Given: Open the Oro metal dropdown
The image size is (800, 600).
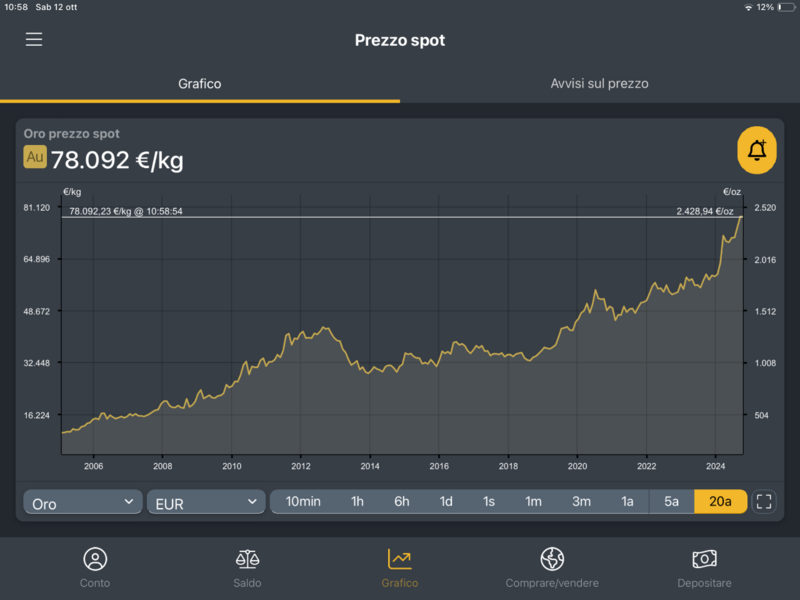Looking at the screenshot, I should (84, 503).
